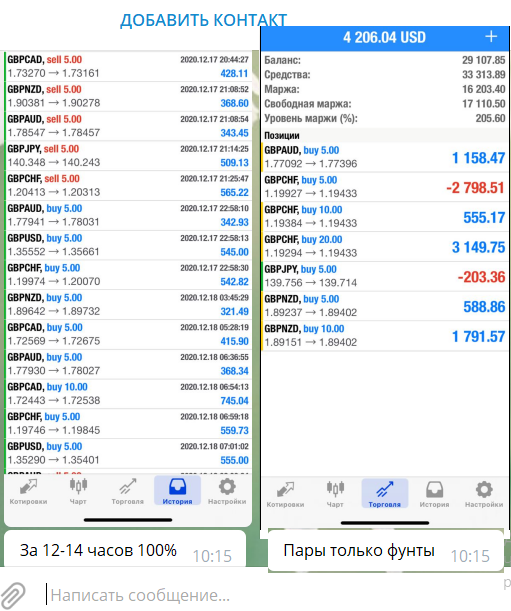The width and height of the screenshot is (511, 611).
Task: Open Настройки gear in left screenshot
Action: click(x=227, y=492)
